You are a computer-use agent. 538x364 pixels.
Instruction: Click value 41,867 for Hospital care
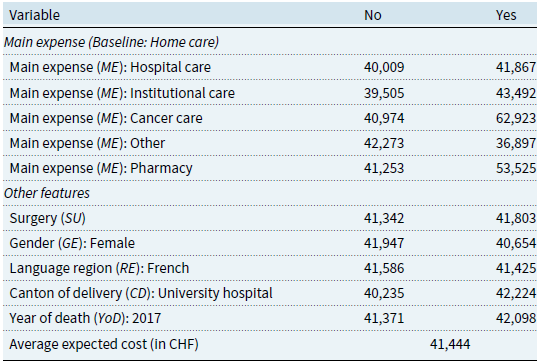(516, 67)
